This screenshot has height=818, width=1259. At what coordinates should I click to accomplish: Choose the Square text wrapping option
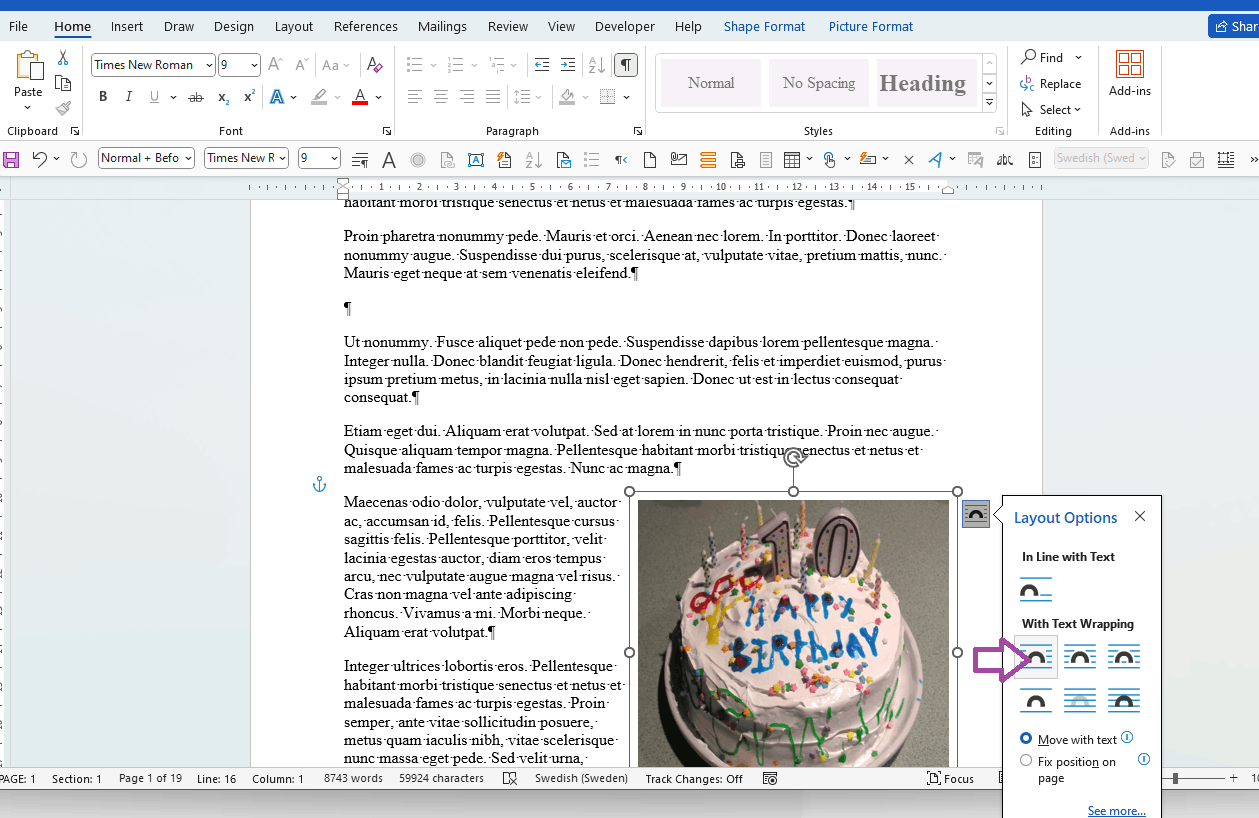pos(1036,657)
